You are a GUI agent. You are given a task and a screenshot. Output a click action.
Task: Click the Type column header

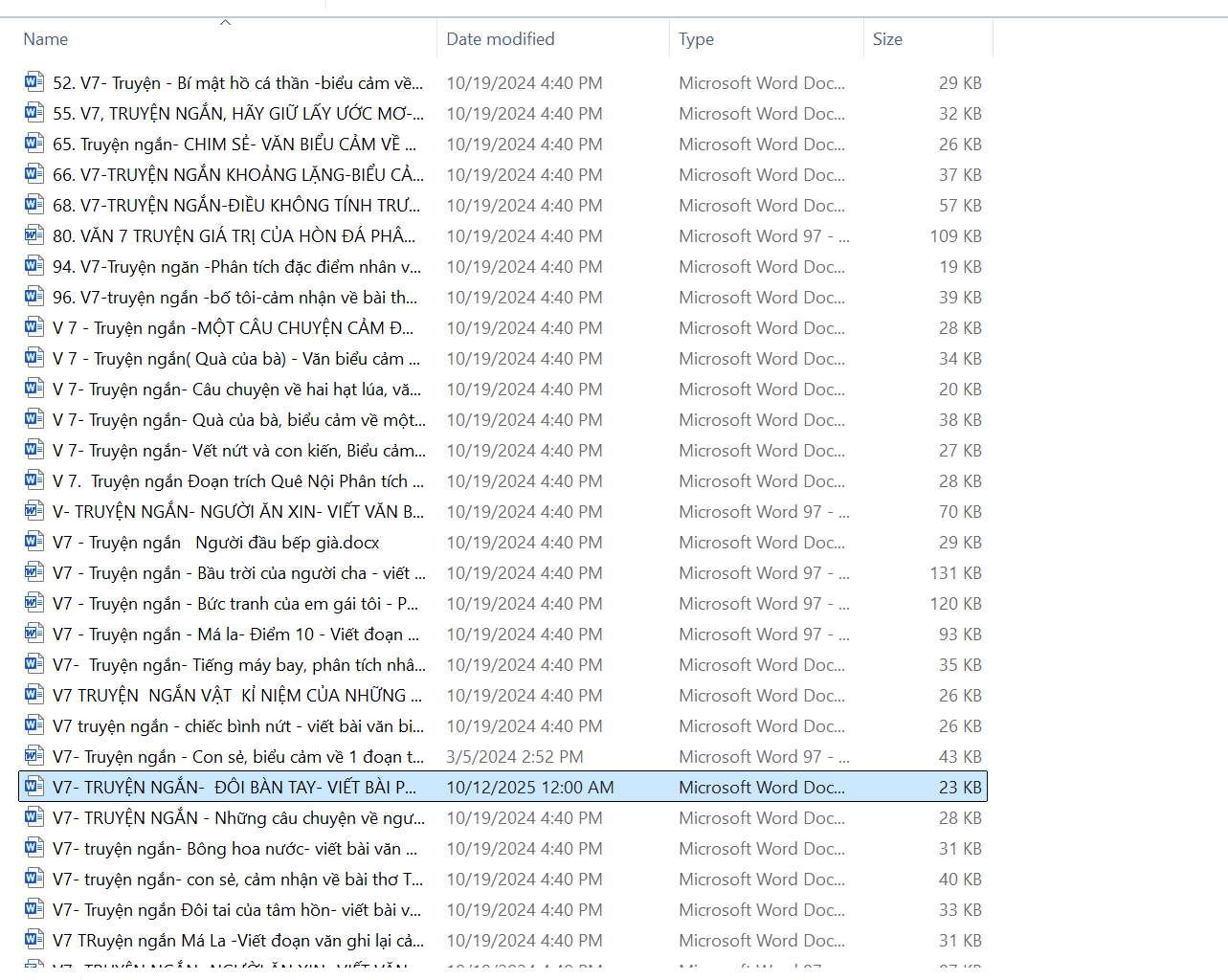point(697,39)
